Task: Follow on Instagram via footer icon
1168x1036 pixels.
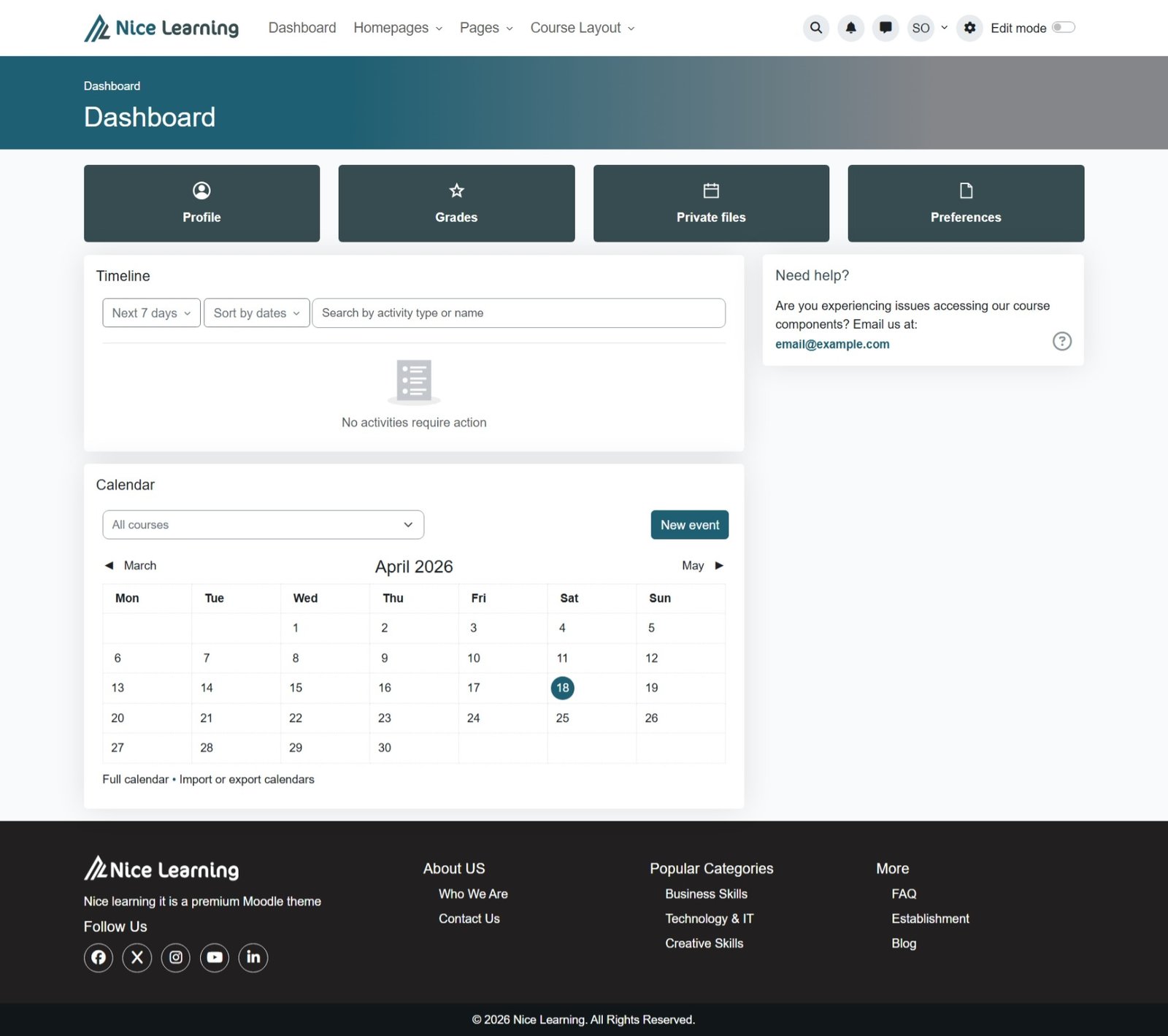Action: [175, 957]
